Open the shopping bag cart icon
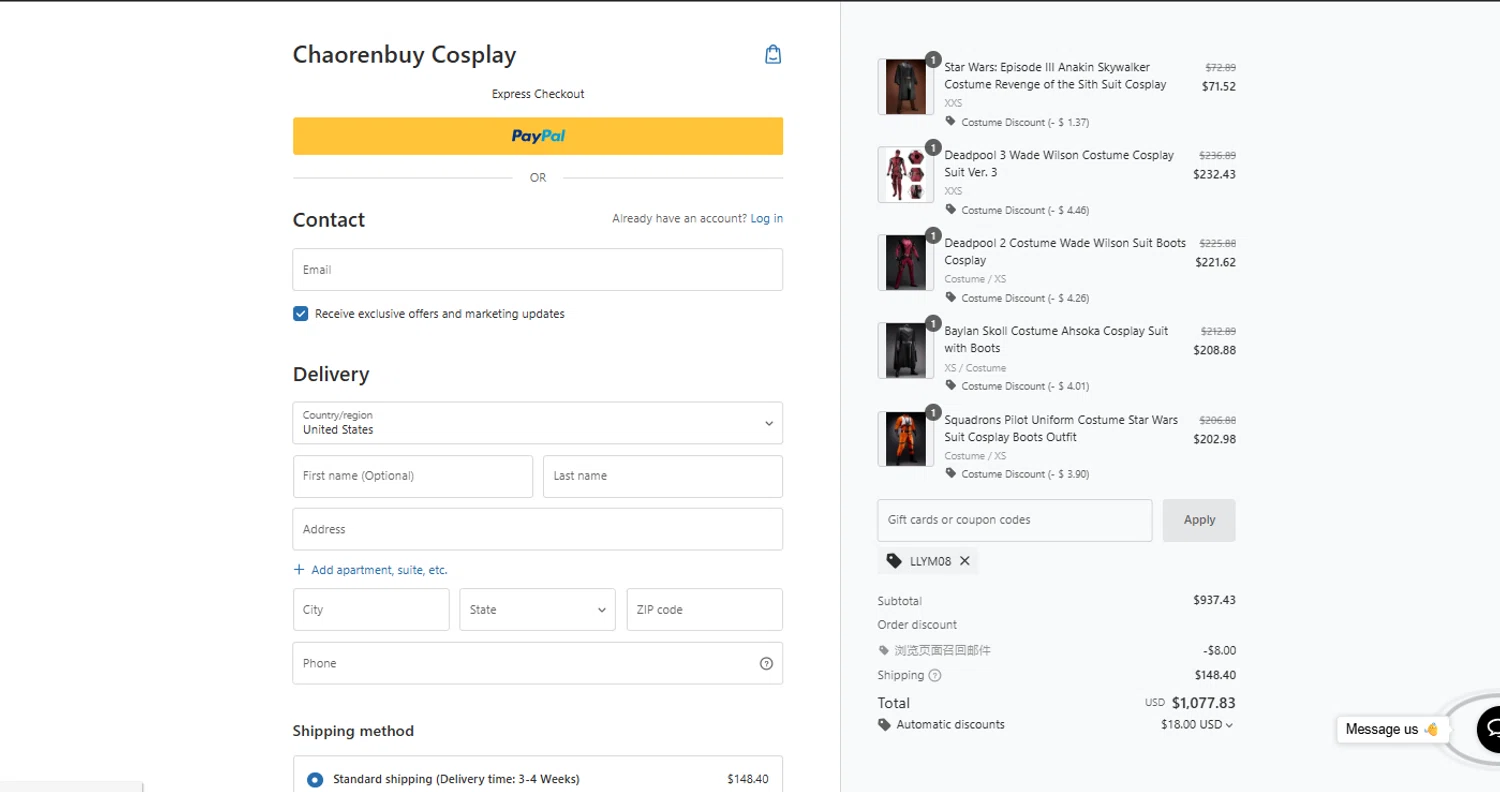1500x792 pixels. pos(773,54)
